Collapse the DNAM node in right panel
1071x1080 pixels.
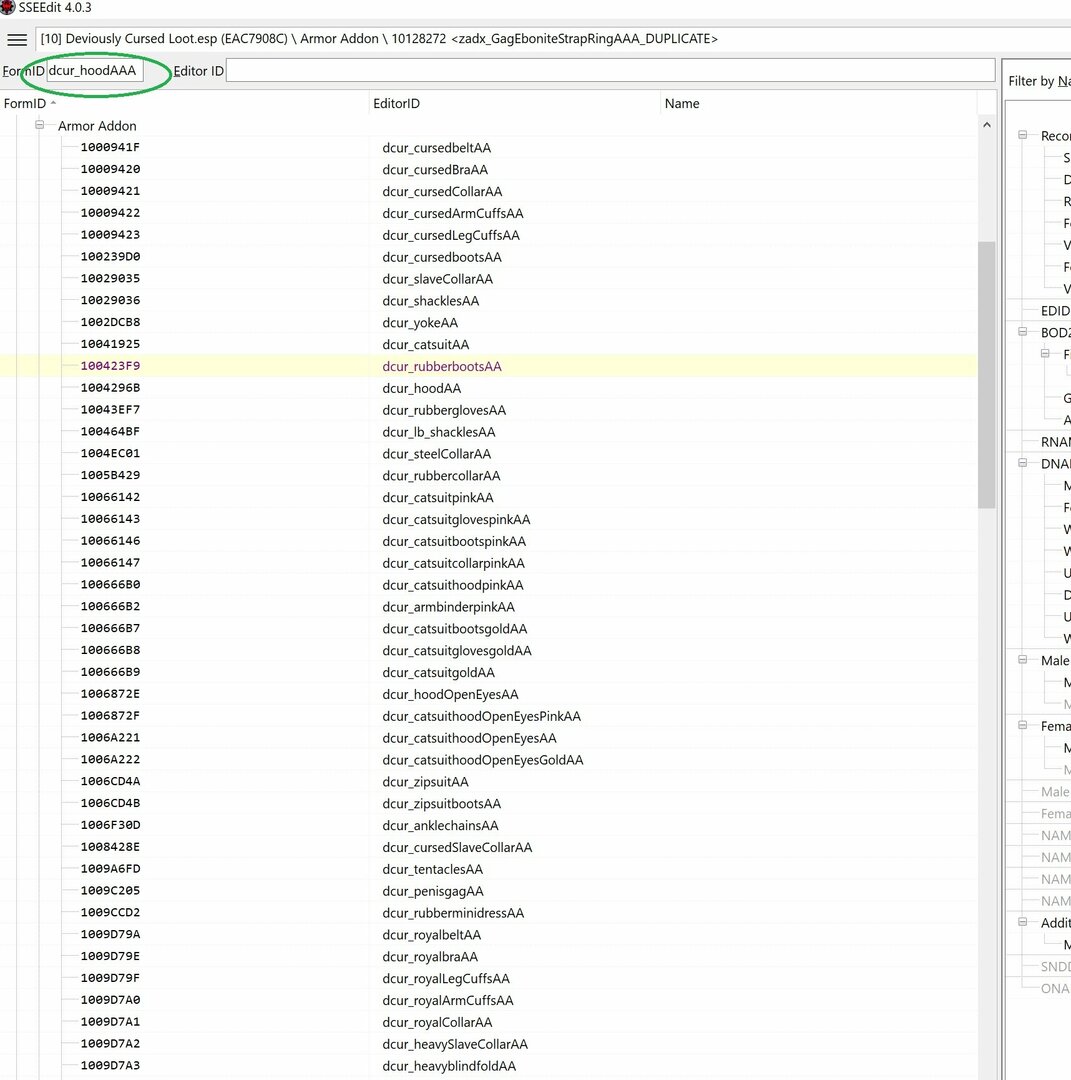tap(1023, 464)
